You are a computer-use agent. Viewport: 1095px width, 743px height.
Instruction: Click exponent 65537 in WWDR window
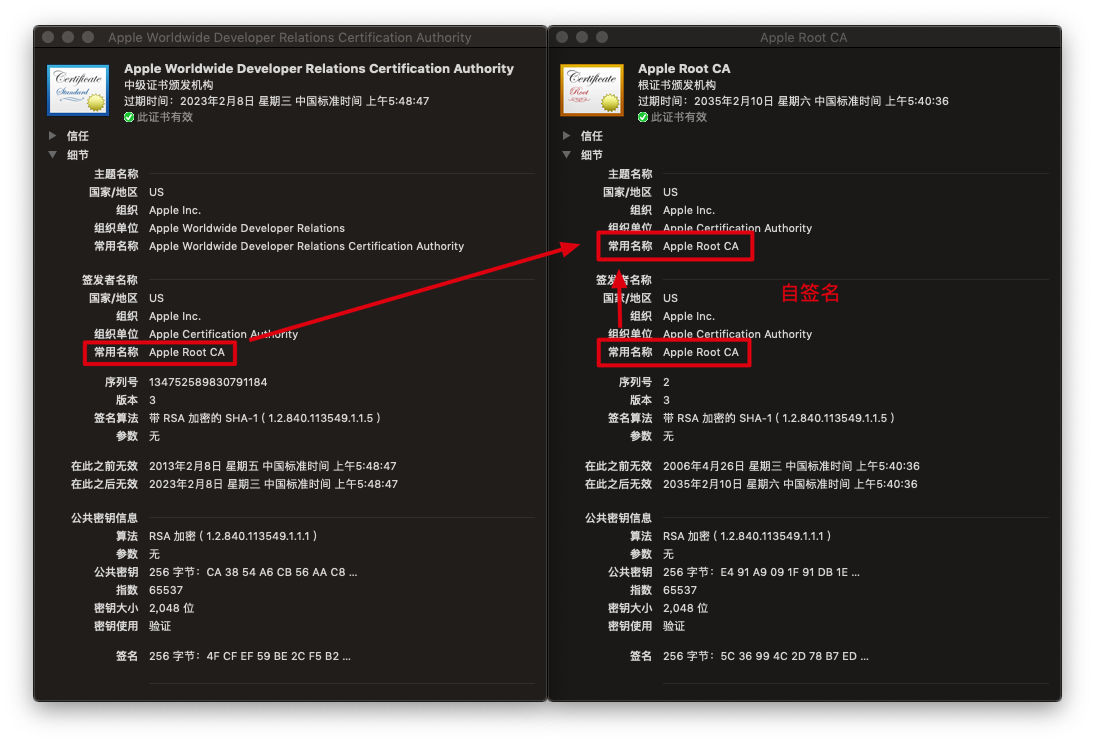coord(166,590)
